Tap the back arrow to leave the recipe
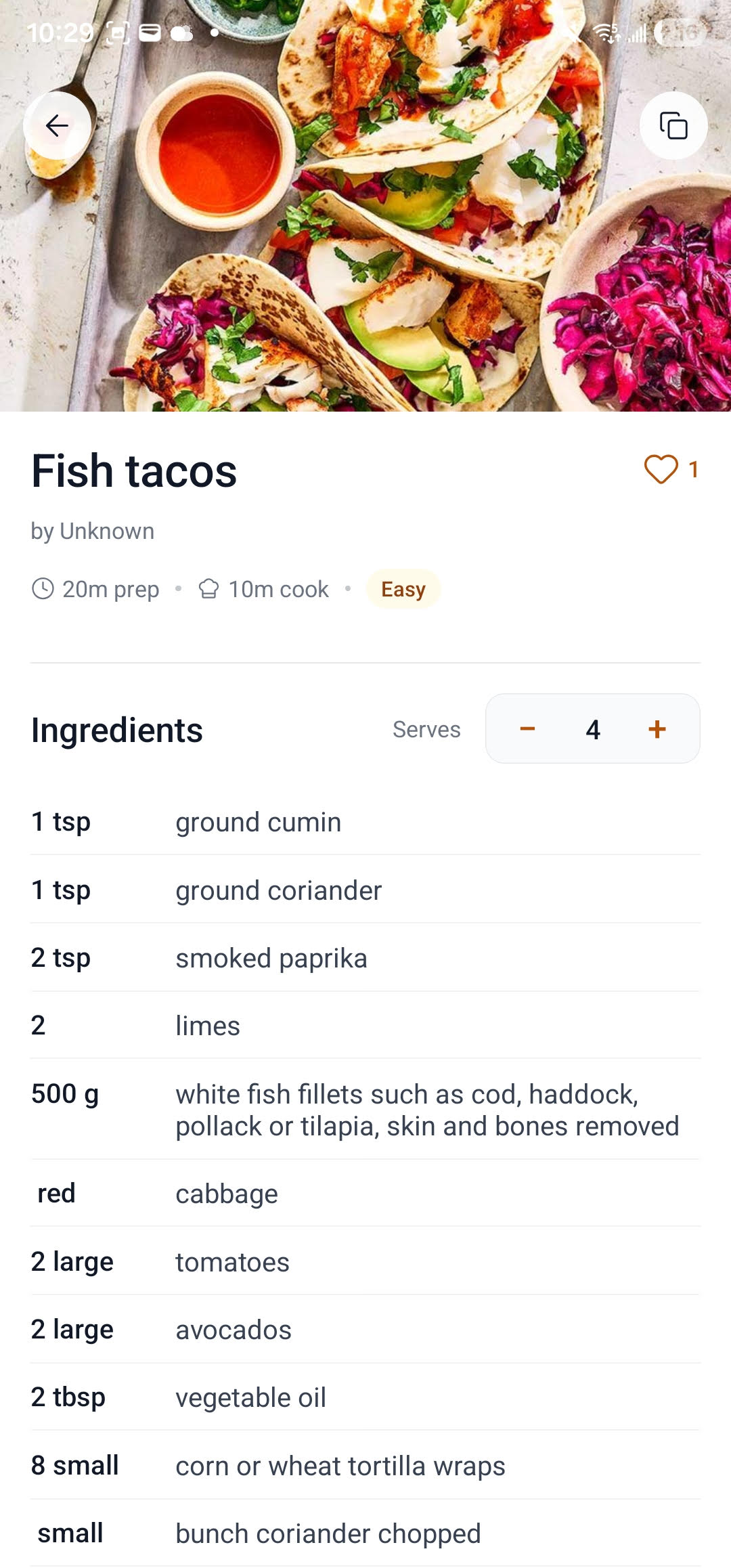 58,125
